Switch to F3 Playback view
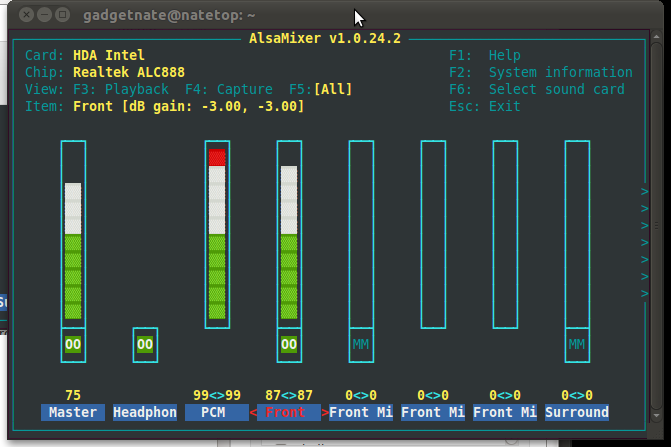Screen dimensions: 671x447 pos(121,89)
